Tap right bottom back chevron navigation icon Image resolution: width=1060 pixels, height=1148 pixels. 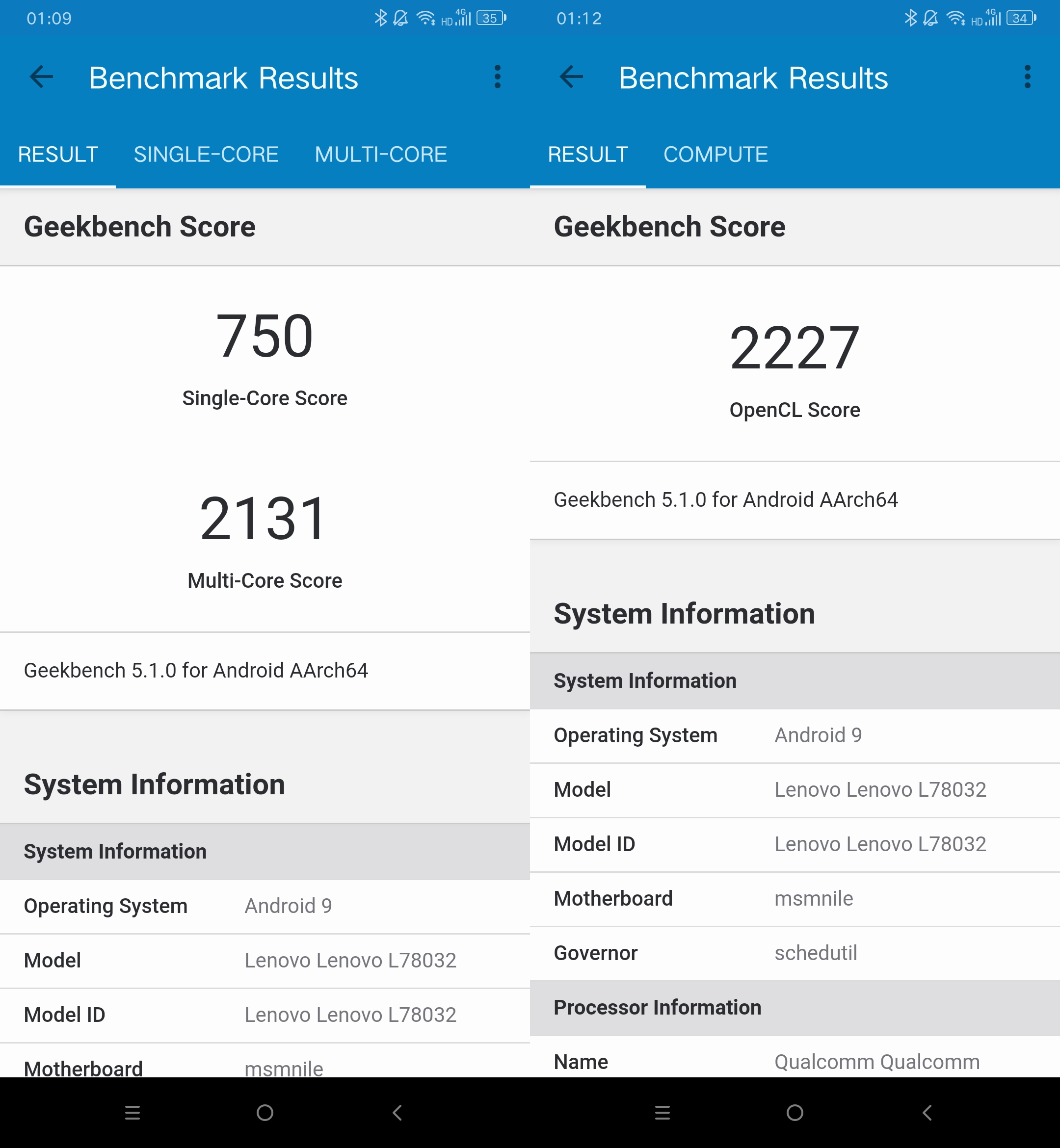(x=927, y=1113)
